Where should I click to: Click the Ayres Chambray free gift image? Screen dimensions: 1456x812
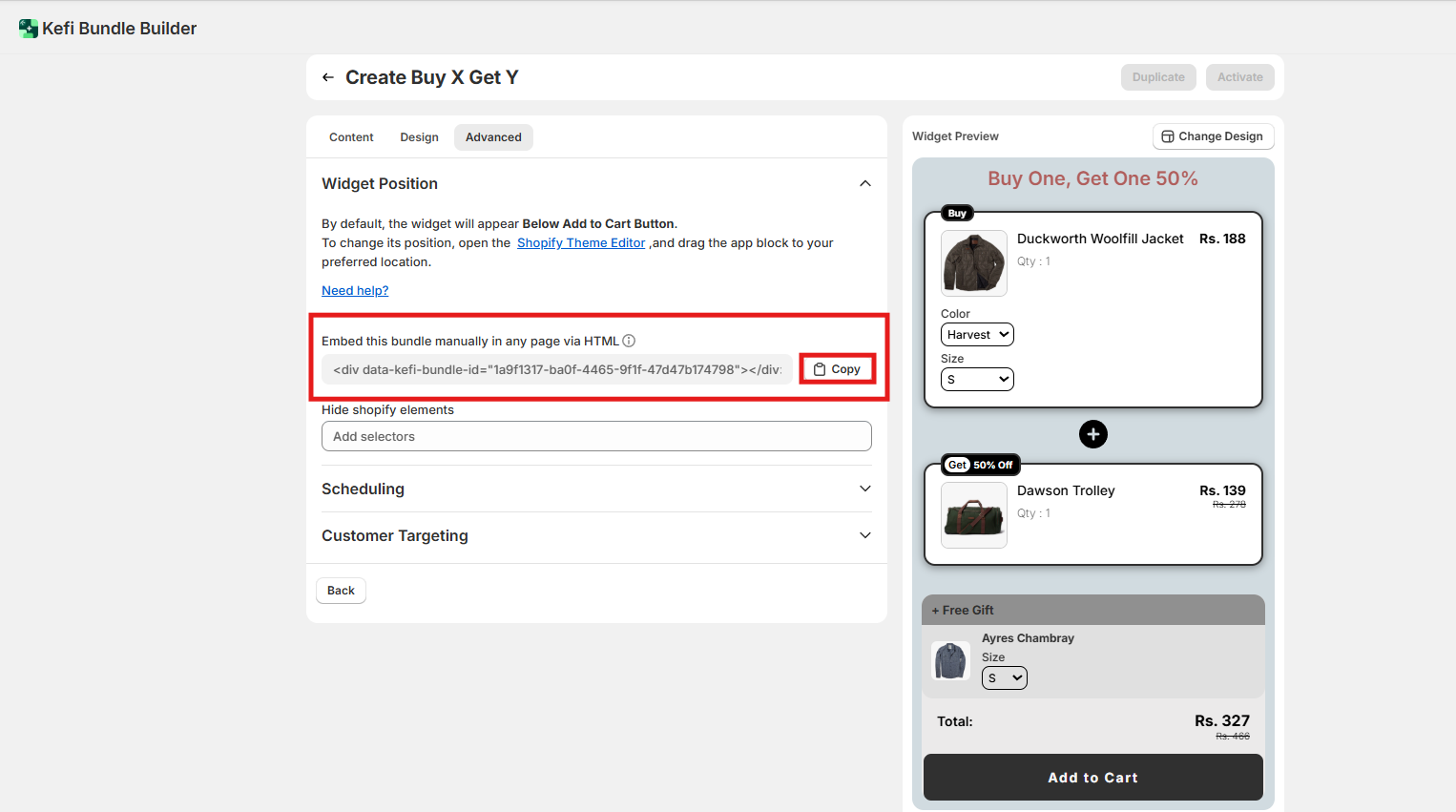(x=950, y=660)
